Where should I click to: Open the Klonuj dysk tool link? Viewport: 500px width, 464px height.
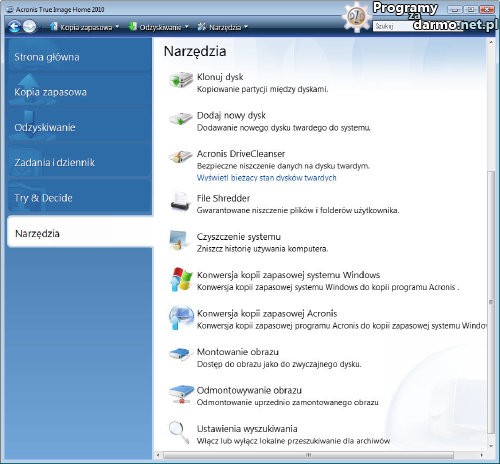click(x=220, y=77)
